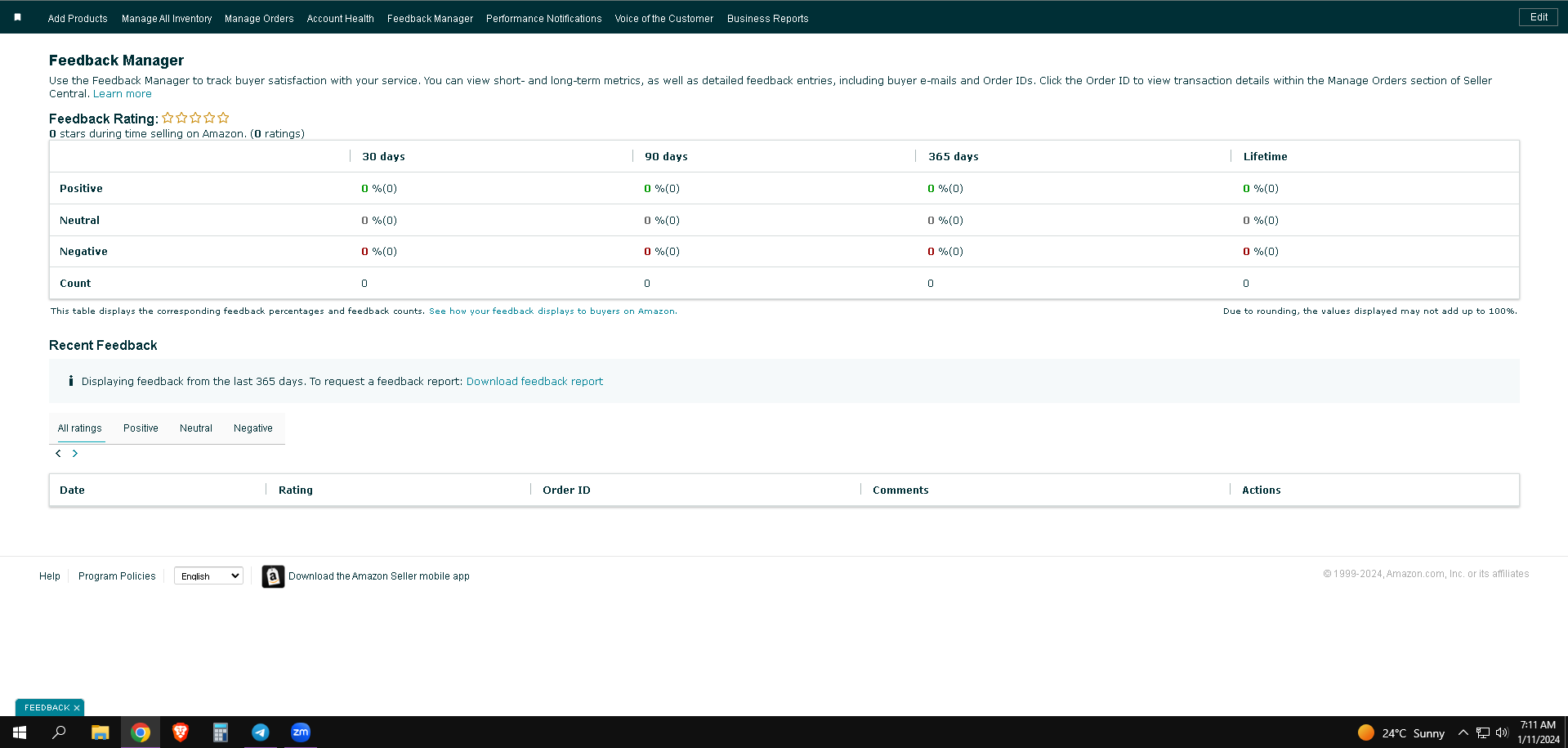The height and width of the screenshot is (748, 1568).
Task: Click the Neutral row label in metrics table
Action: [x=79, y=221]
